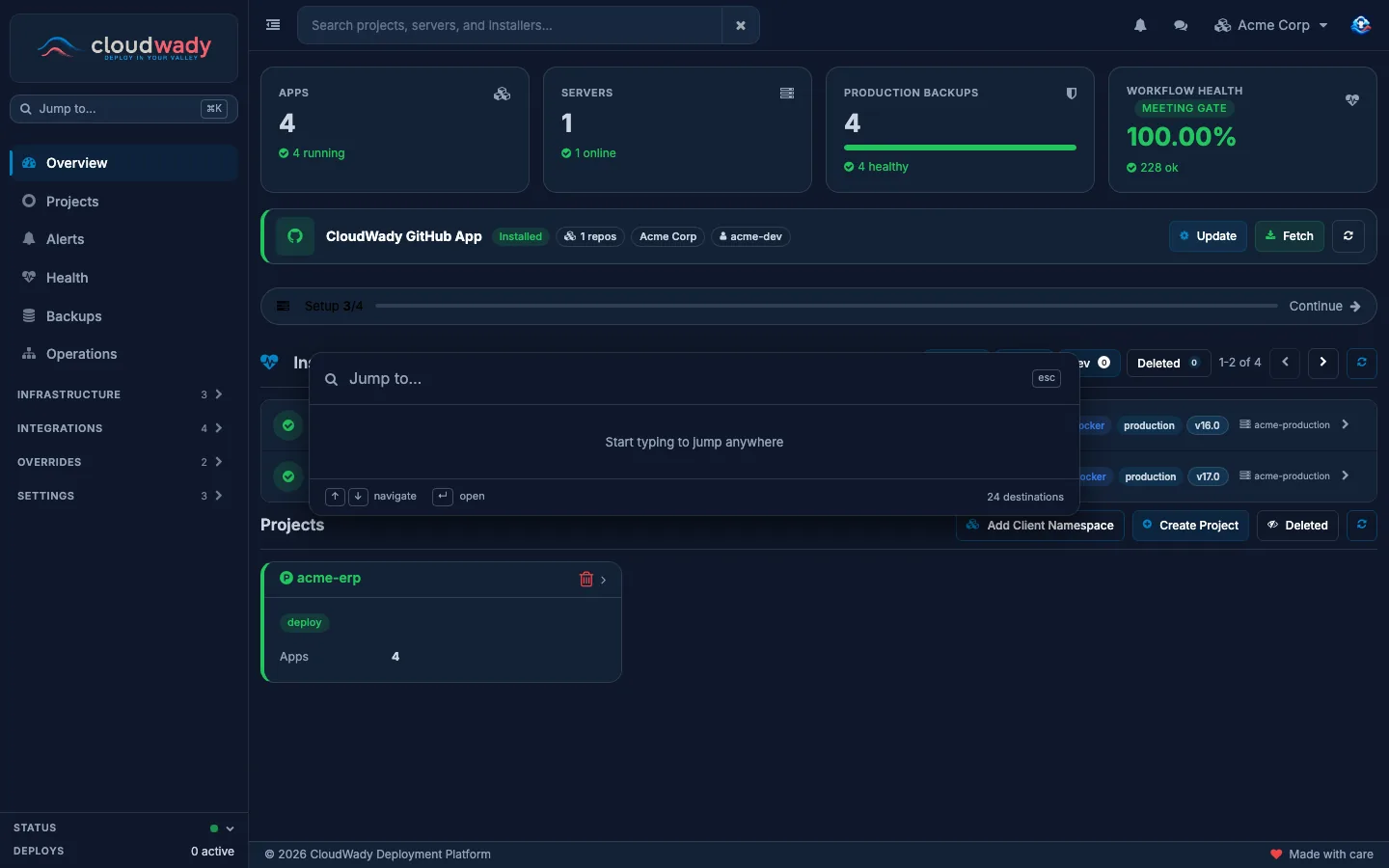
Task: Toggle the Deleted filter in installs list
Action: pyautogui.click(x=1168, y=363)
